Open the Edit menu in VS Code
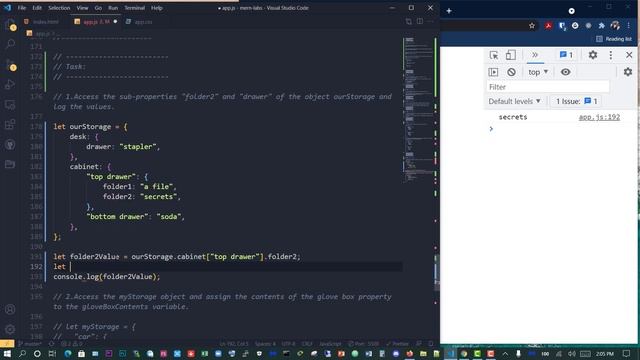This screenshot has width=640, height=360. pyautogui.click(x=37, y=8)
